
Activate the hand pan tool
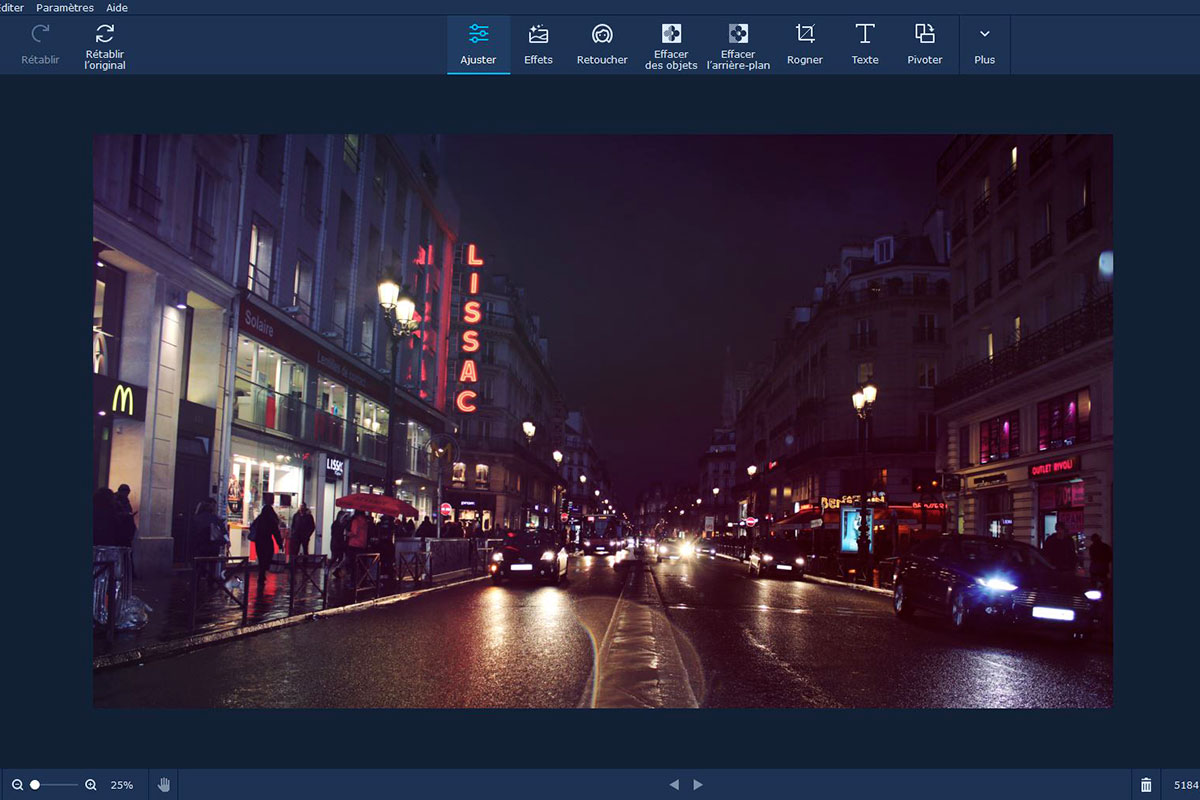click(x=164, y=785)
